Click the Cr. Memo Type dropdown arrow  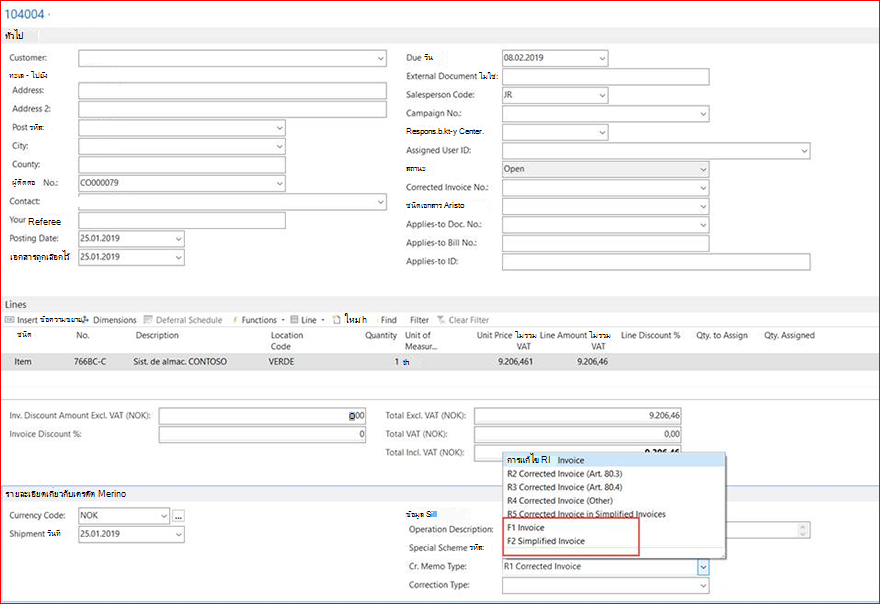[703, 567]
